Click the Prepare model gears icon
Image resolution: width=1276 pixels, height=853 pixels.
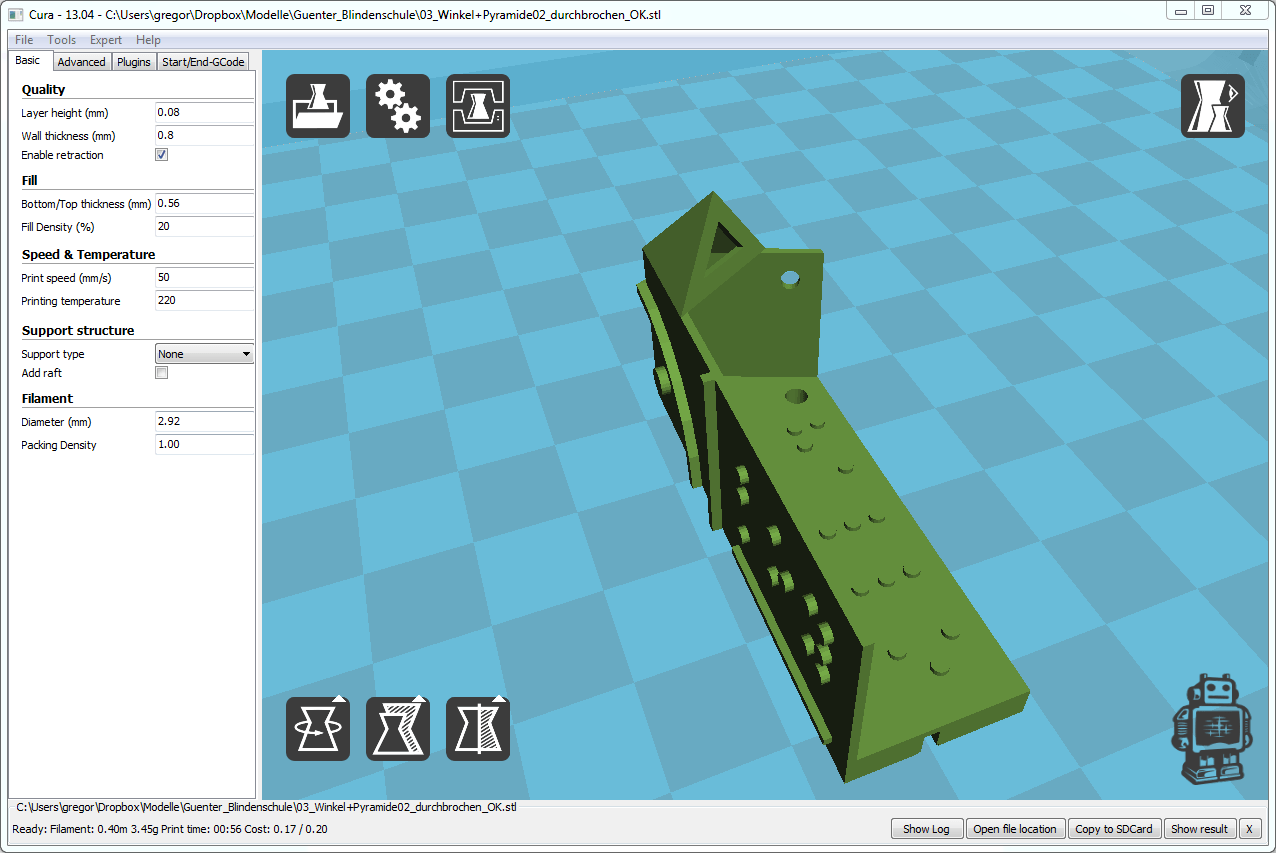click(398, 106)
